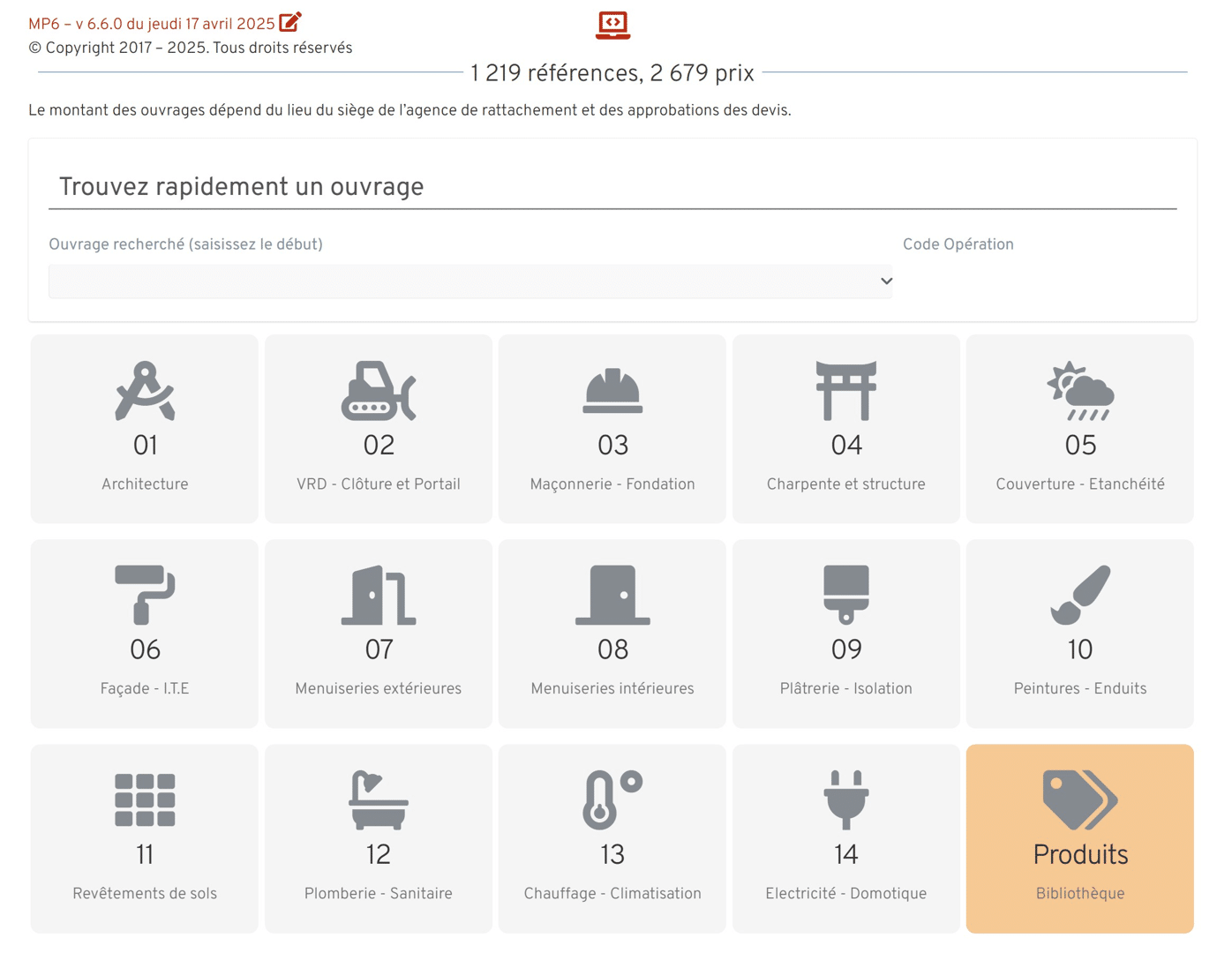1232x953 pixels.
Task: Open the 01 Architecture compass icon
Action: pyautogui.click(x=145, y=391)
